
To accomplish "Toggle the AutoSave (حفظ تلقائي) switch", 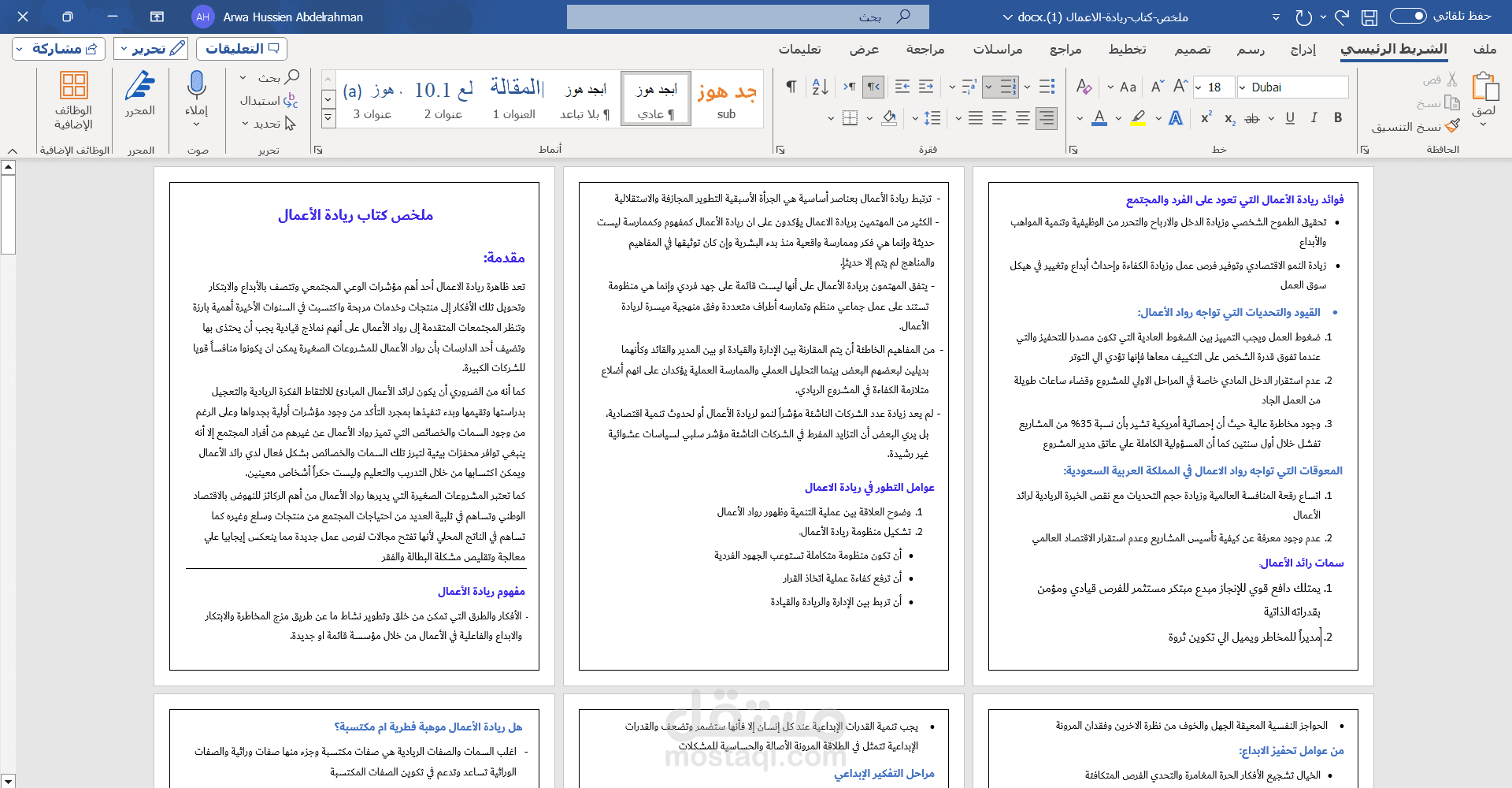I will [1408, 16].
